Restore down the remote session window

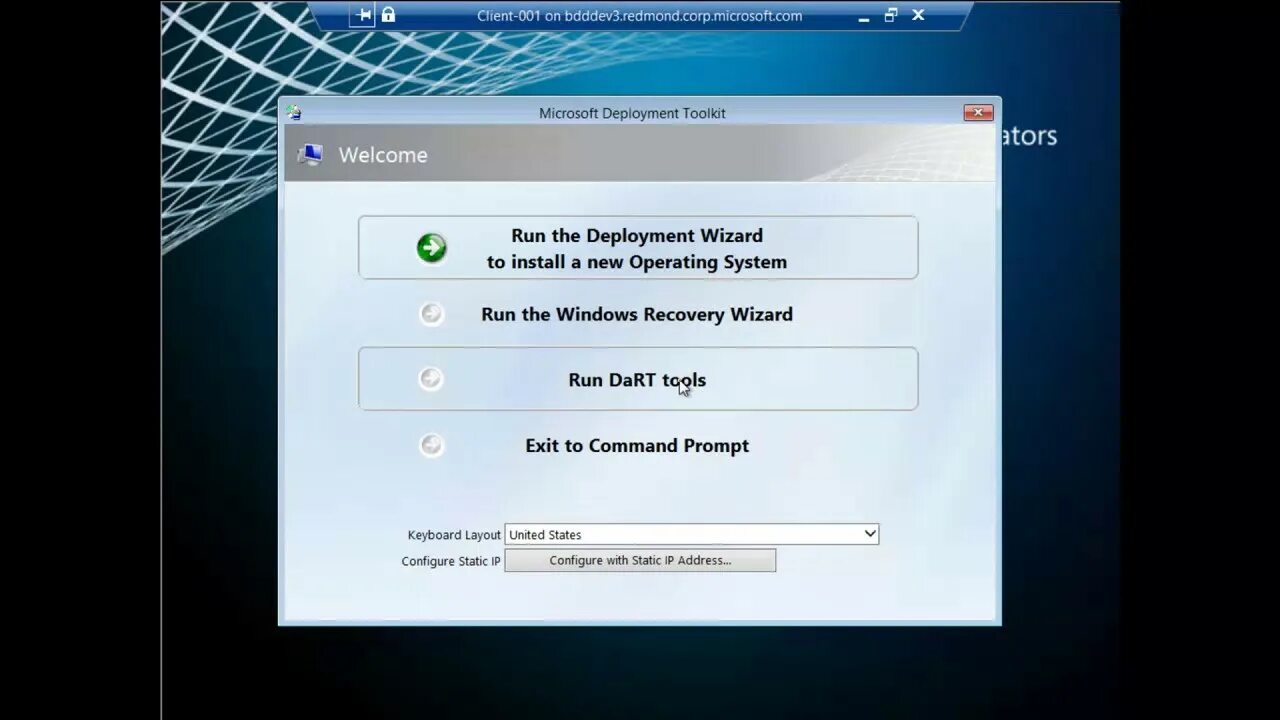click(891, 15)
